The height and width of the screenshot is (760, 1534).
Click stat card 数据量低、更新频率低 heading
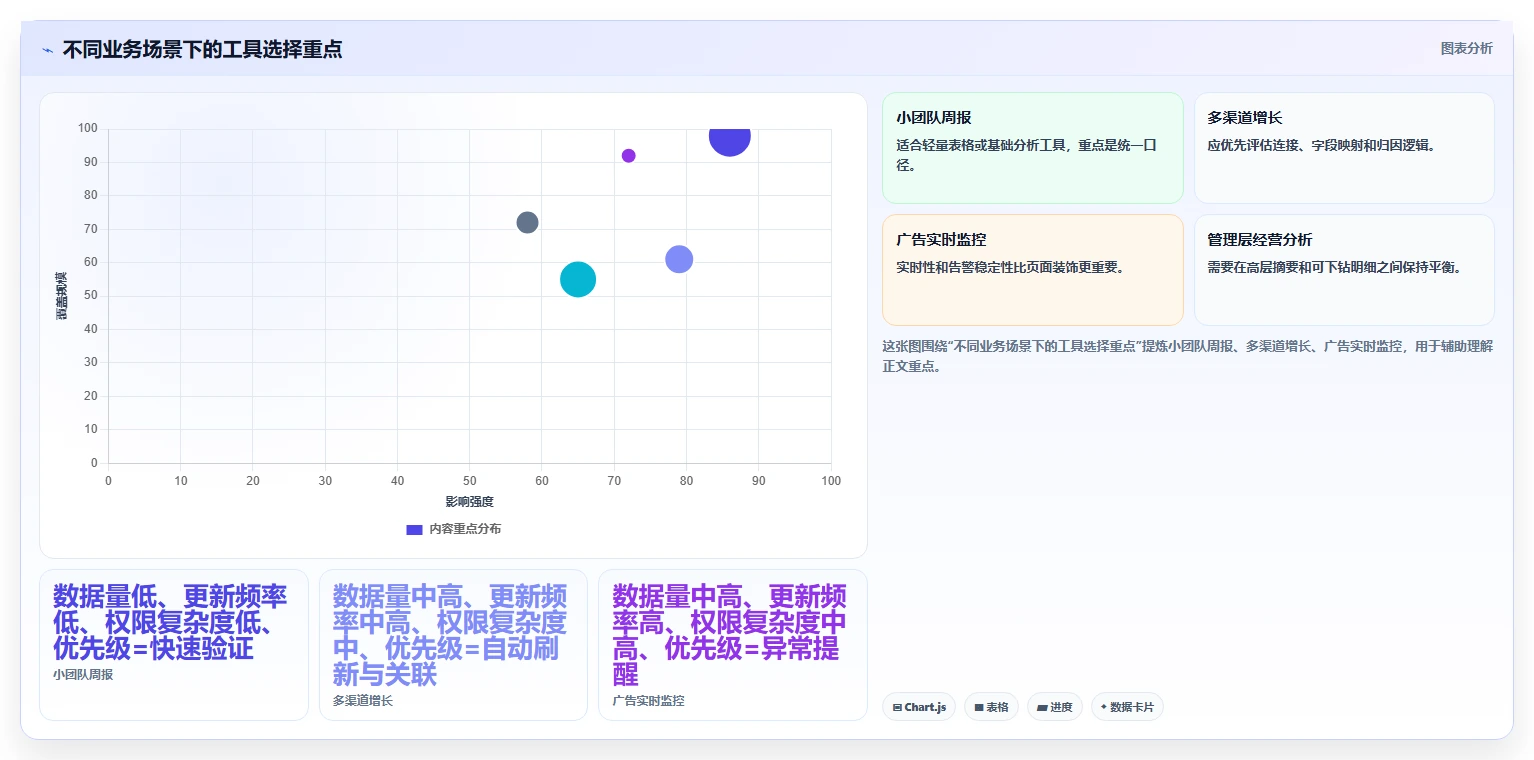170,623
